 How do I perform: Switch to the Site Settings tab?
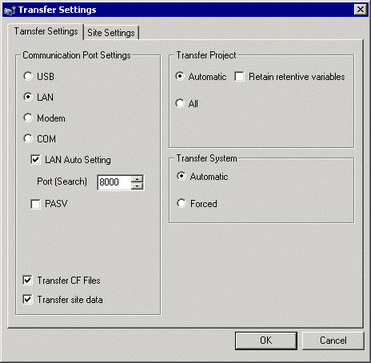111,33
